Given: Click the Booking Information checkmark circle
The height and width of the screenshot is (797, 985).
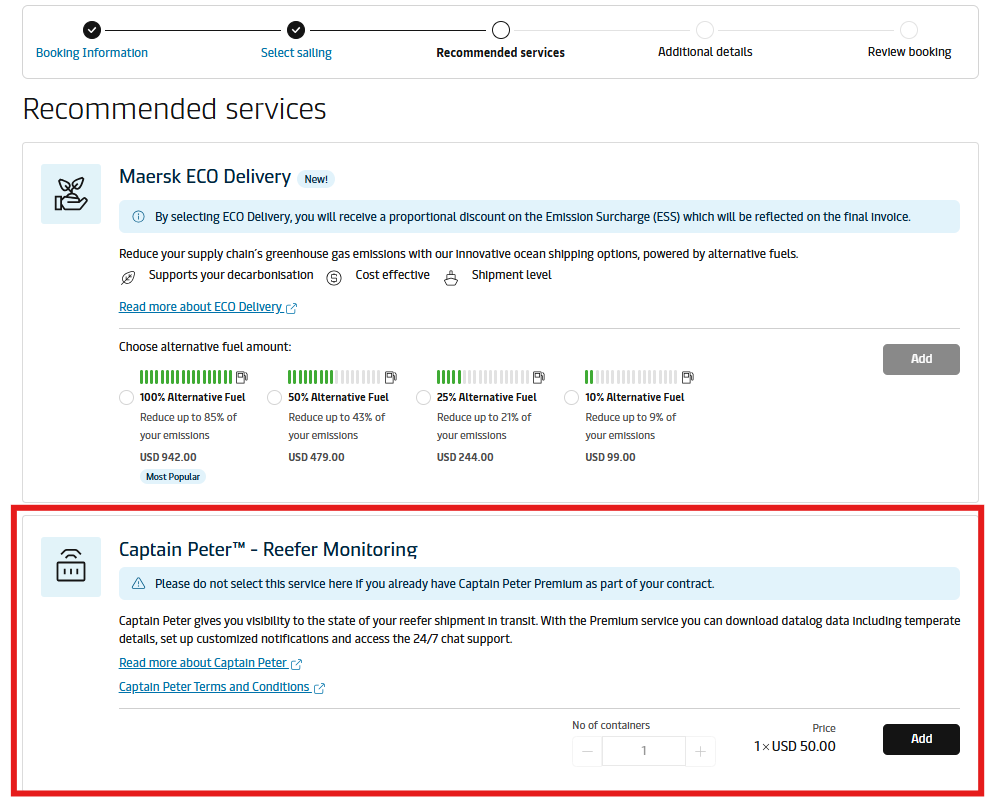Looking at the screenshot, I should (x=92, y=30).
